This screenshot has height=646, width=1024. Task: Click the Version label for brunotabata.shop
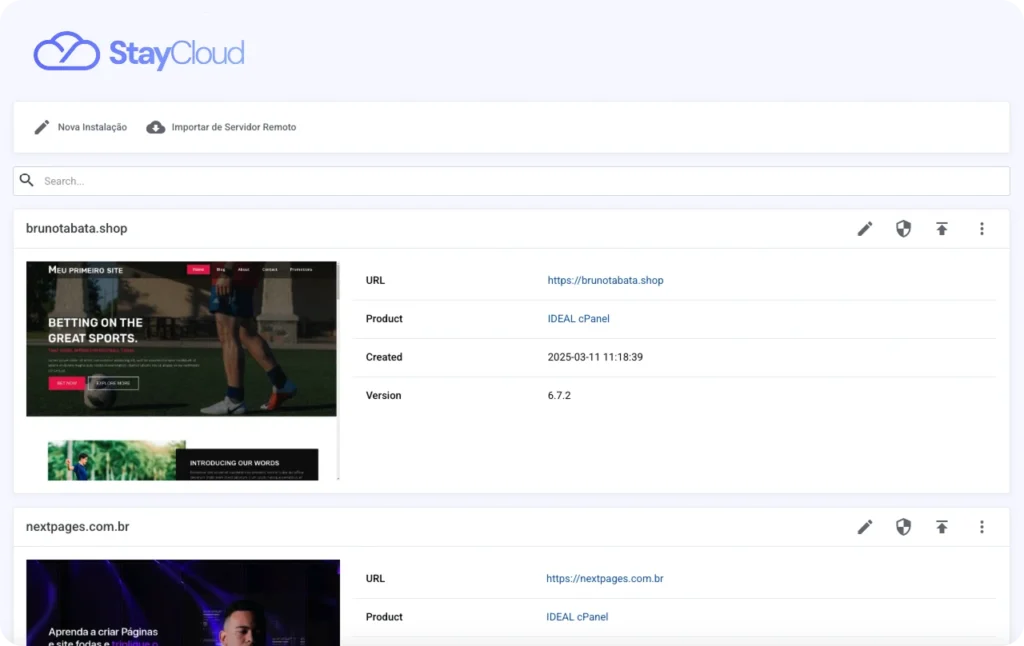point(383,395)
